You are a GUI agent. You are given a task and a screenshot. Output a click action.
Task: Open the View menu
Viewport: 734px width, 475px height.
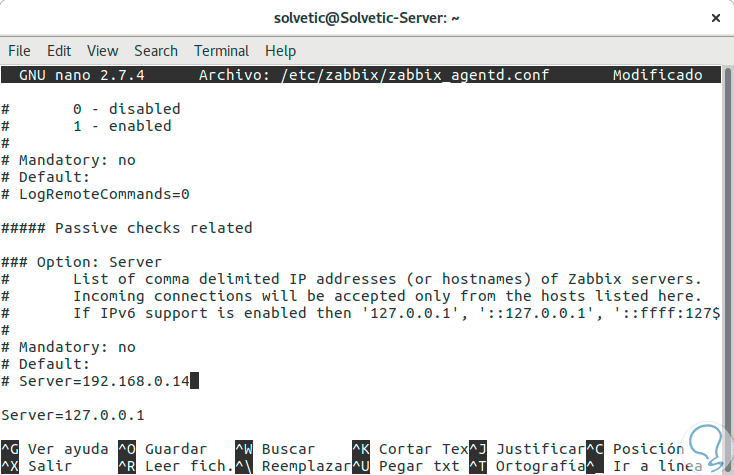tap(103, 51)
